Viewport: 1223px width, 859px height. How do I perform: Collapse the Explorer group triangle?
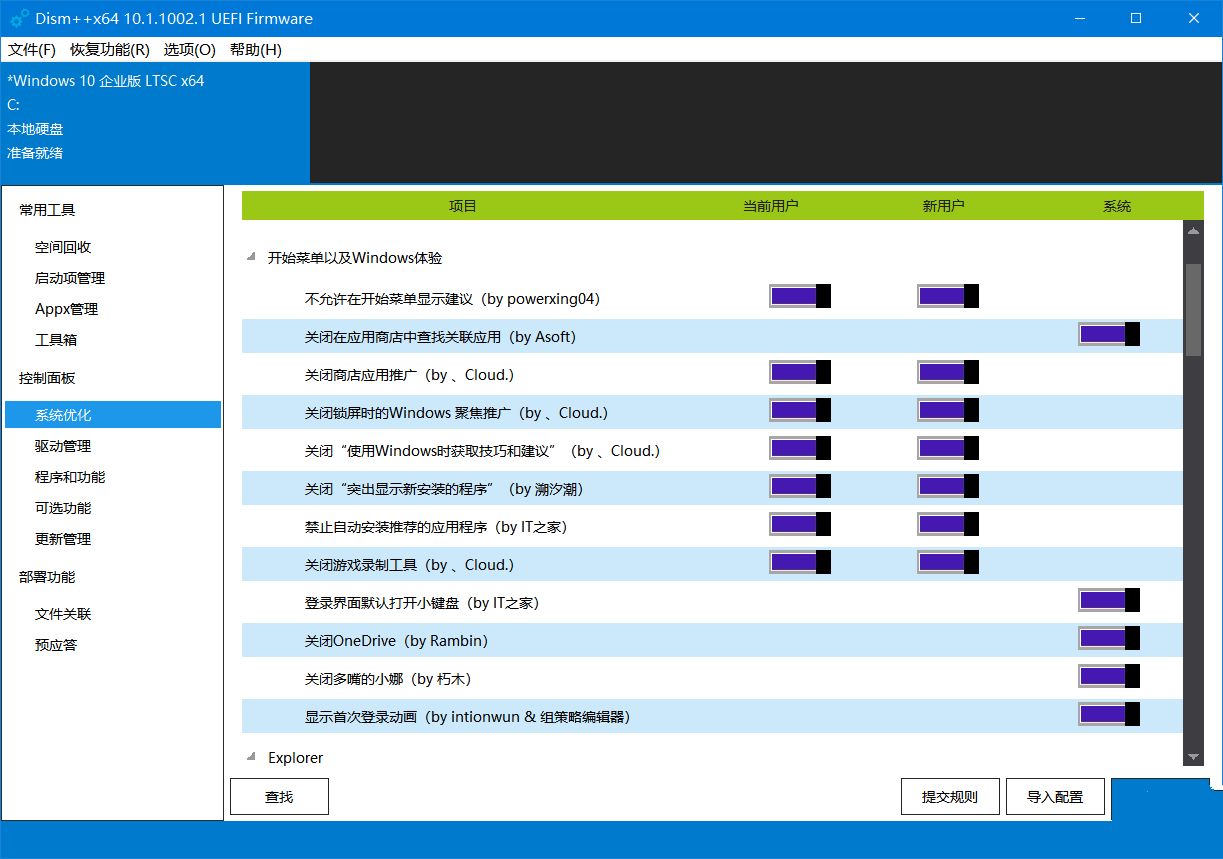250,758
